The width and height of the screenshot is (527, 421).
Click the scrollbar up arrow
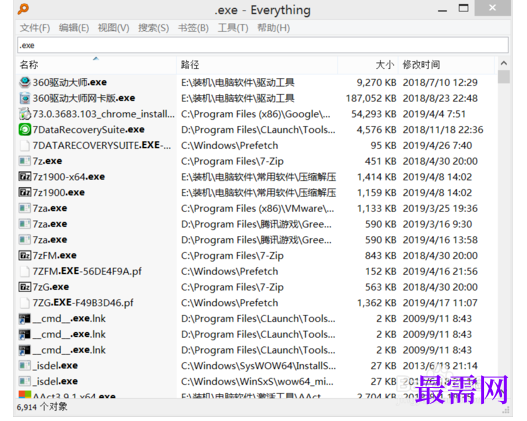(503, 63)
